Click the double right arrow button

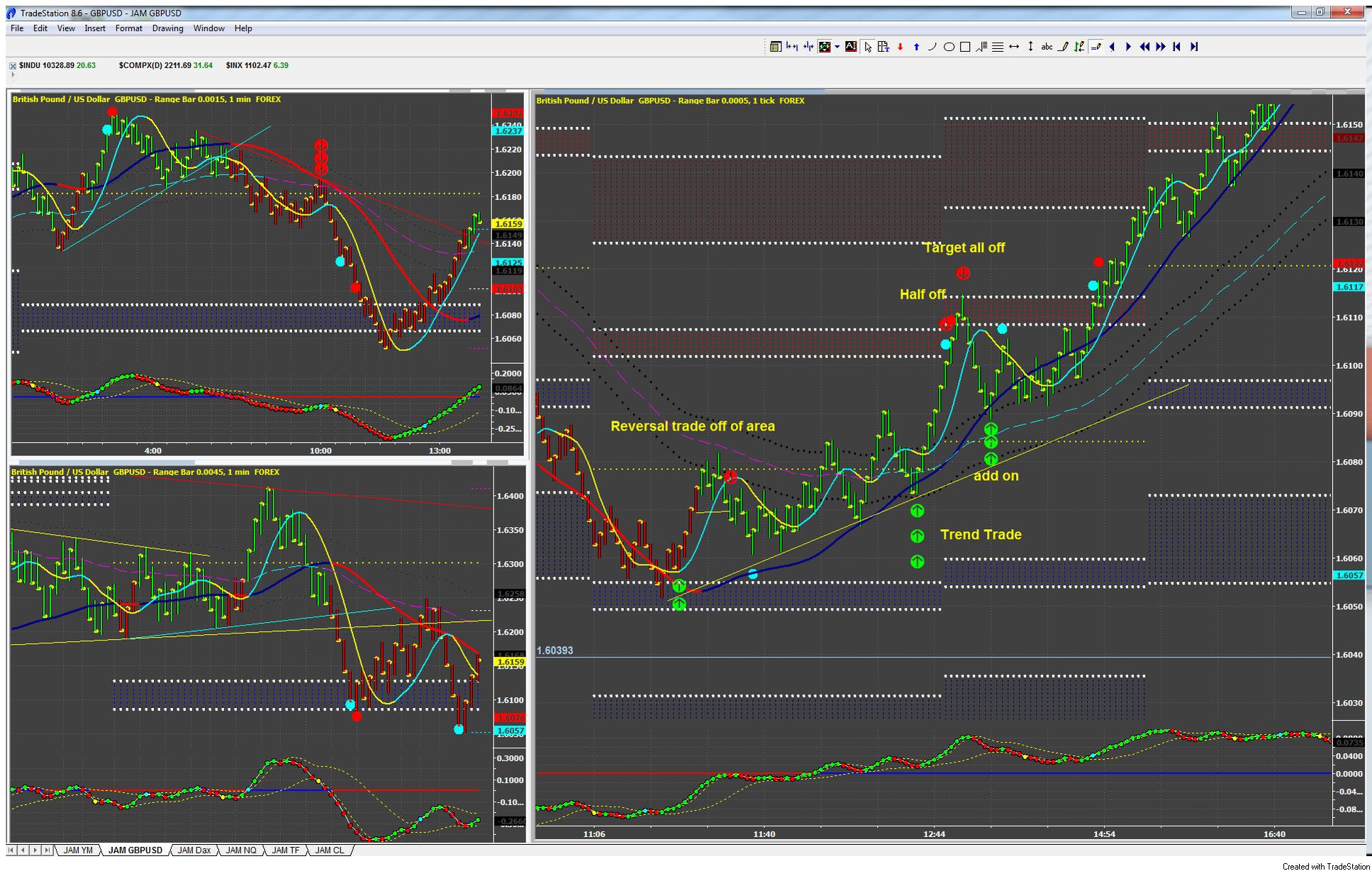[x=1161, y=47]
